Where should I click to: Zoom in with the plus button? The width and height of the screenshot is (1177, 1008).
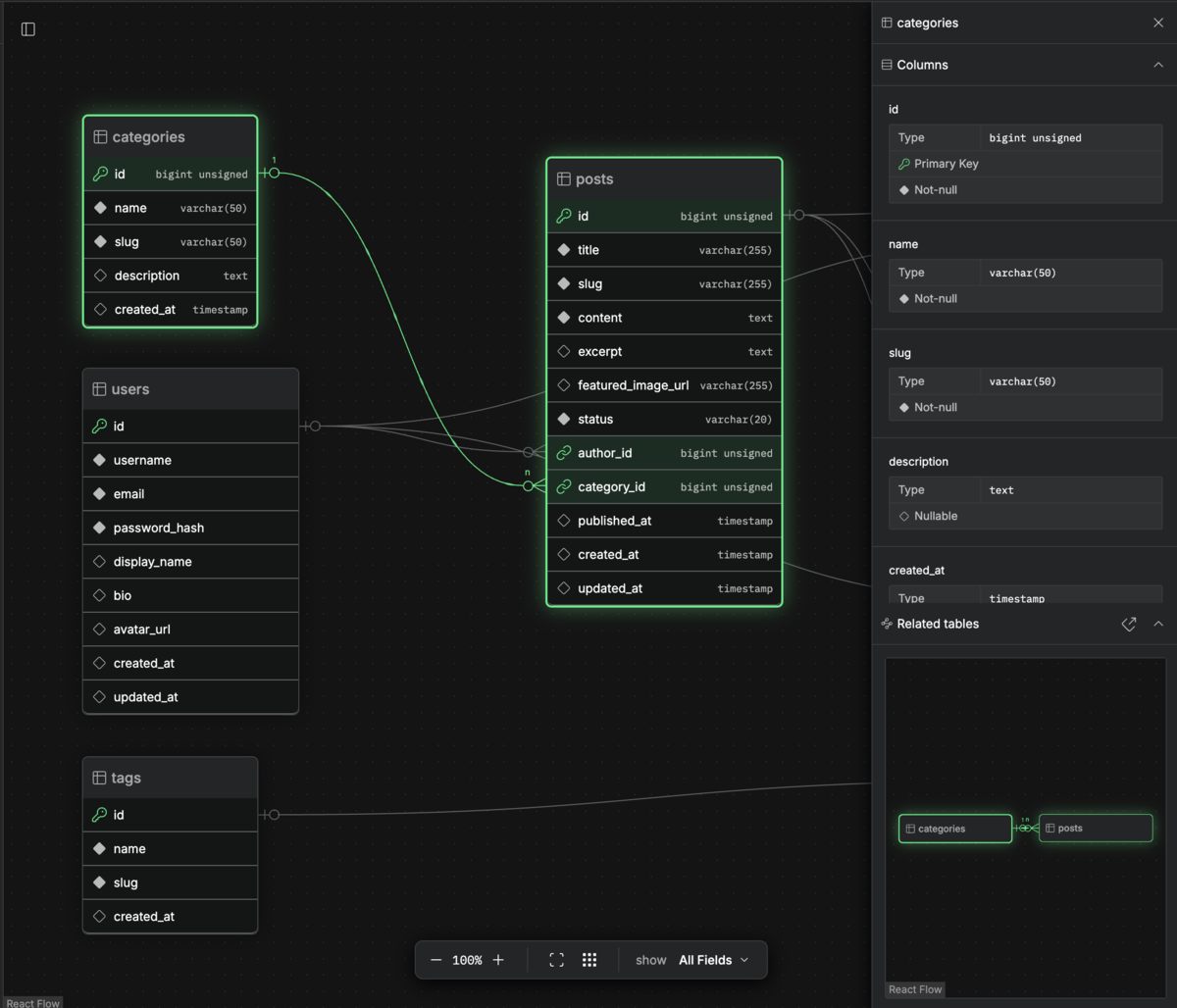point(498,960)
